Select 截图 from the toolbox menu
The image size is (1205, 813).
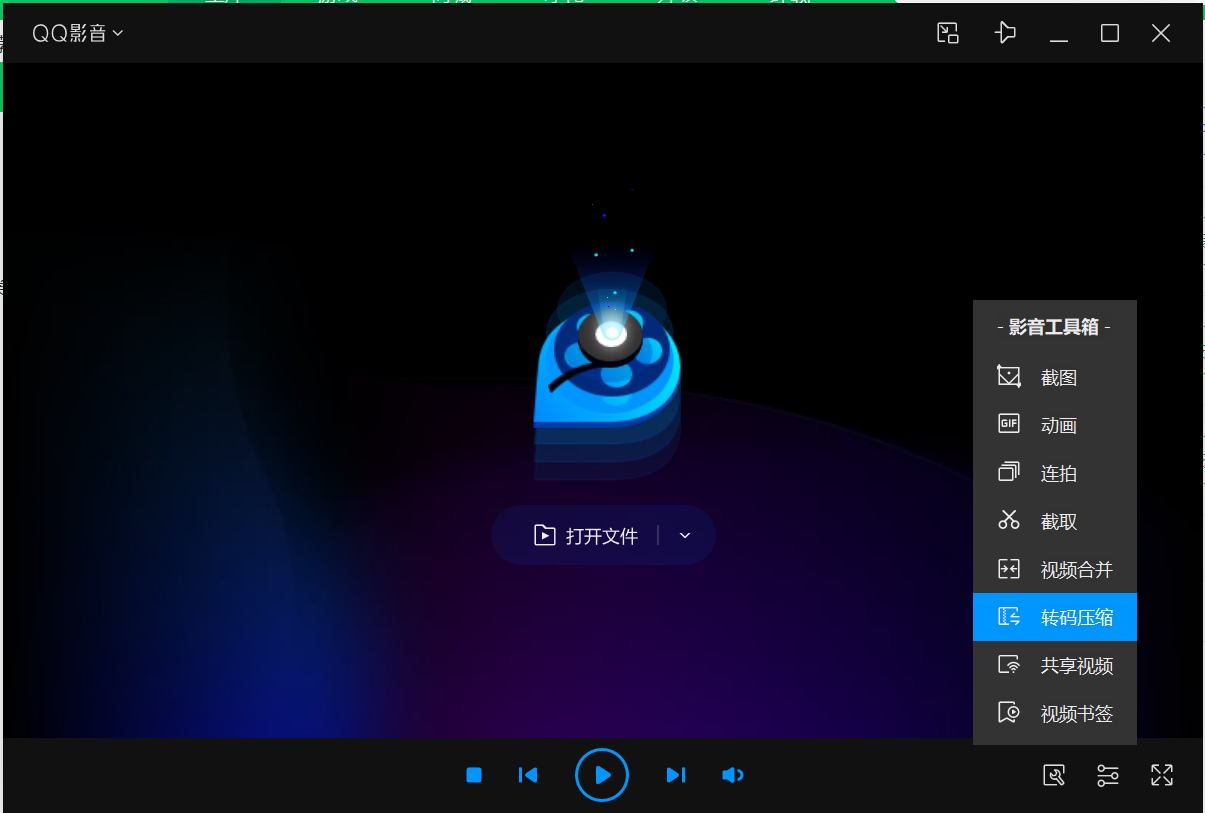[1054, 378]
